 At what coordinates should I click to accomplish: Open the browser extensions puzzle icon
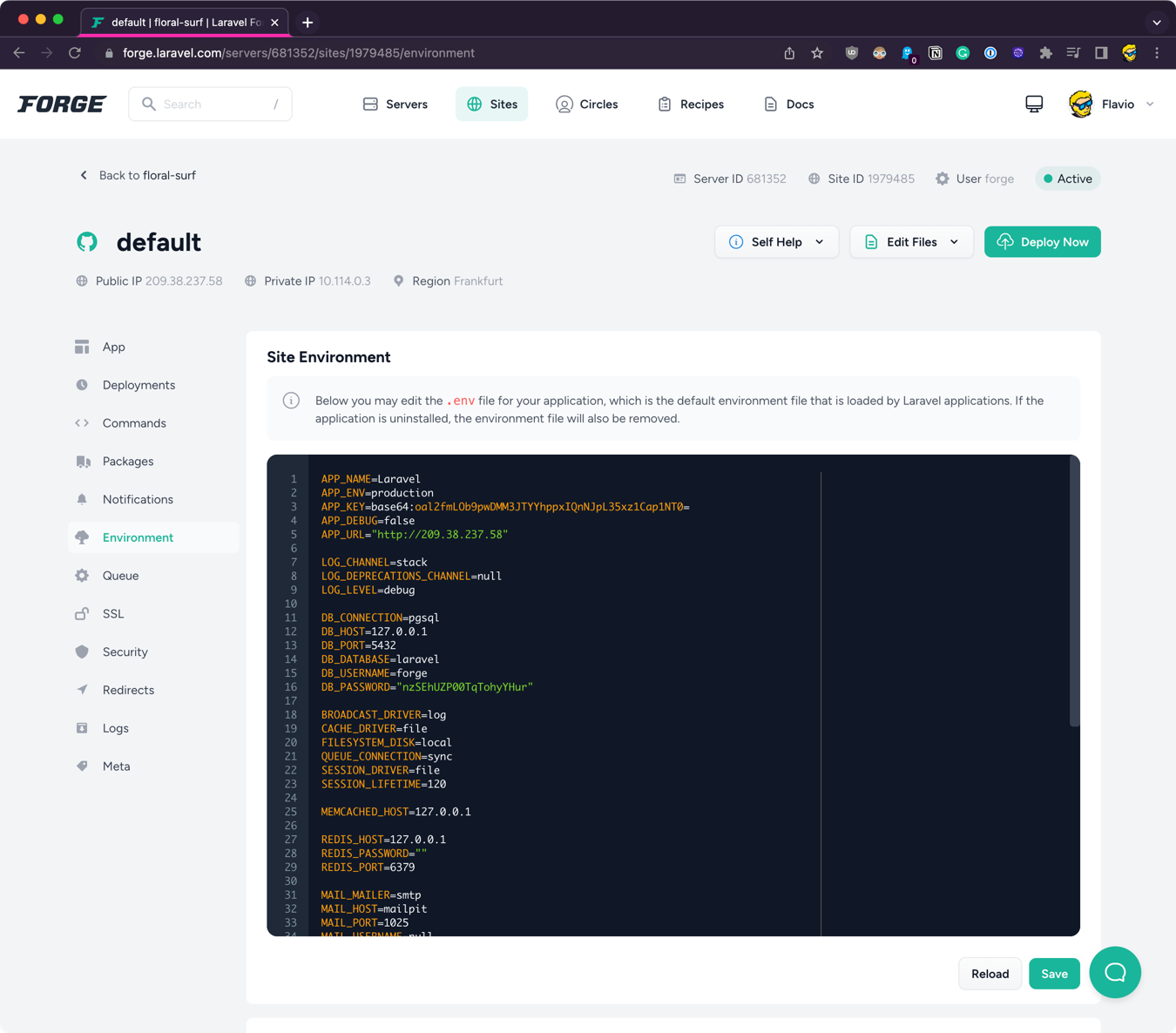click(x=1045, y=53)
